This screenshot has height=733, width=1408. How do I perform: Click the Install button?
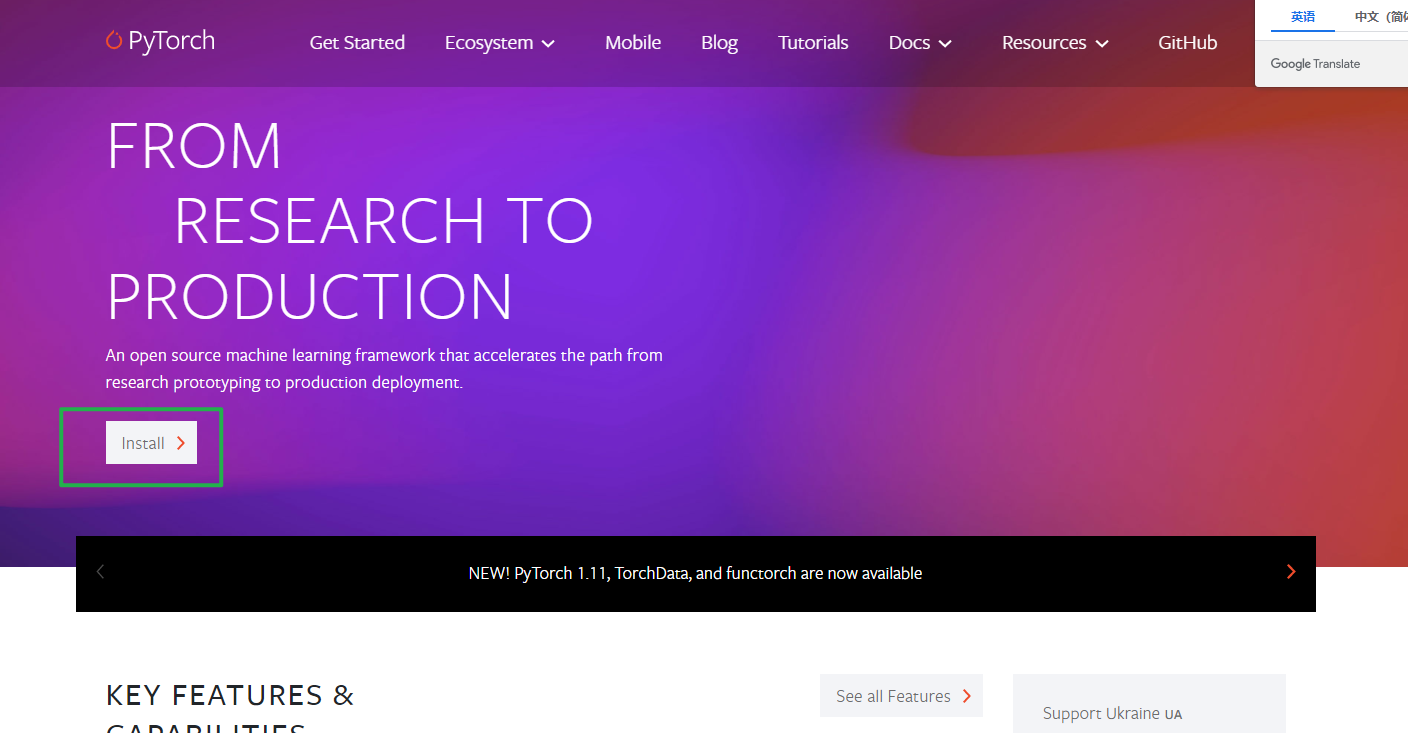[x=151, y=443]
